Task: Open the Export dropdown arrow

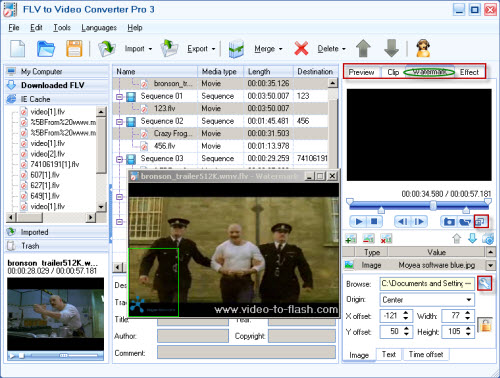Action: (x=213, y=49)
